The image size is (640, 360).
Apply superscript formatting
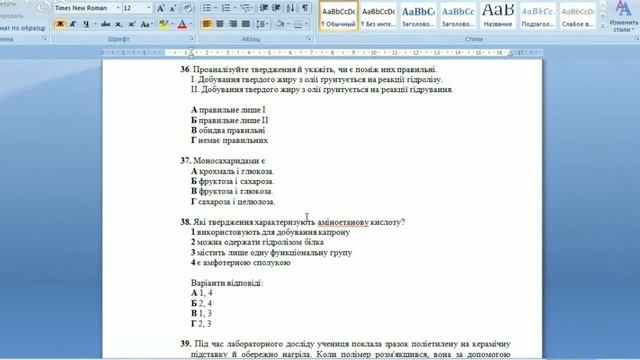131,24
